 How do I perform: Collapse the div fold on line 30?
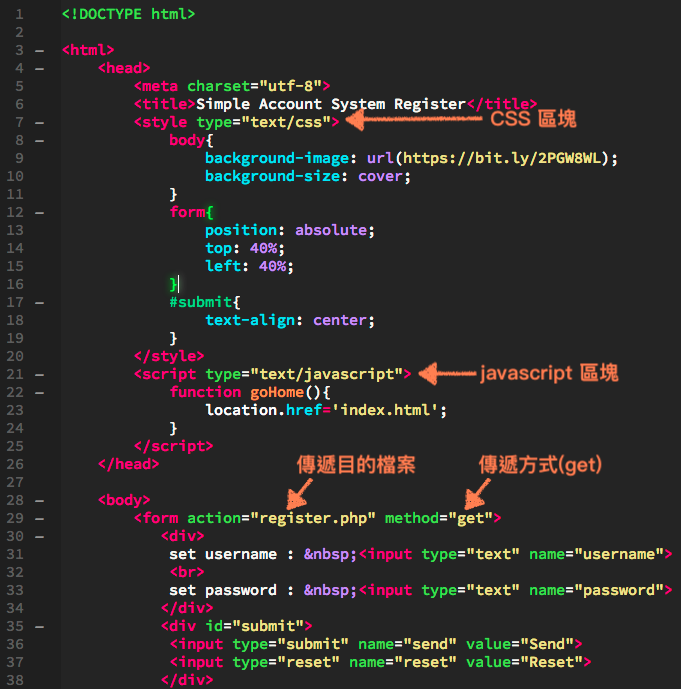point(40,537)
